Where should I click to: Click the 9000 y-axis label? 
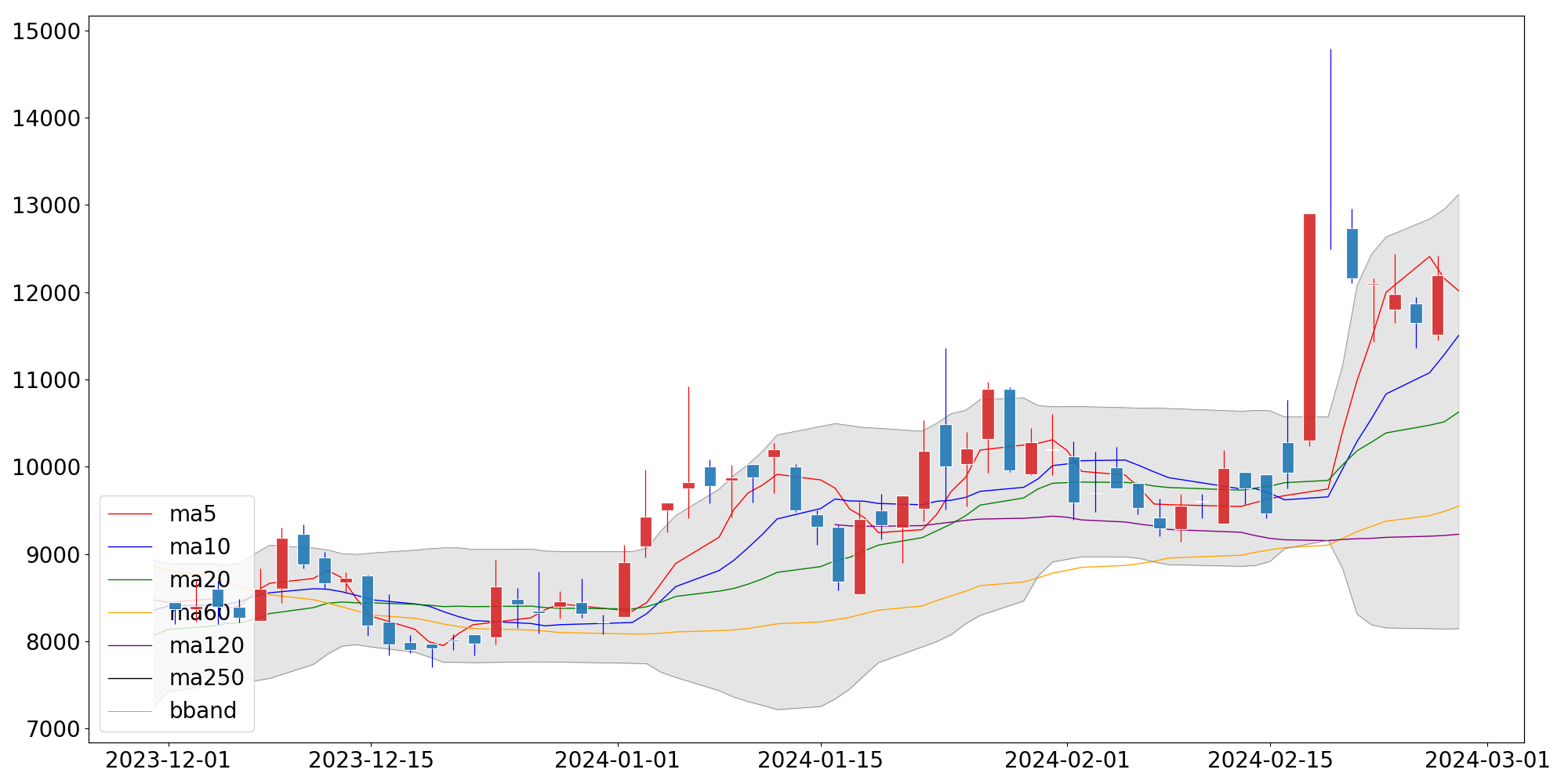click(x=53, y=554)
